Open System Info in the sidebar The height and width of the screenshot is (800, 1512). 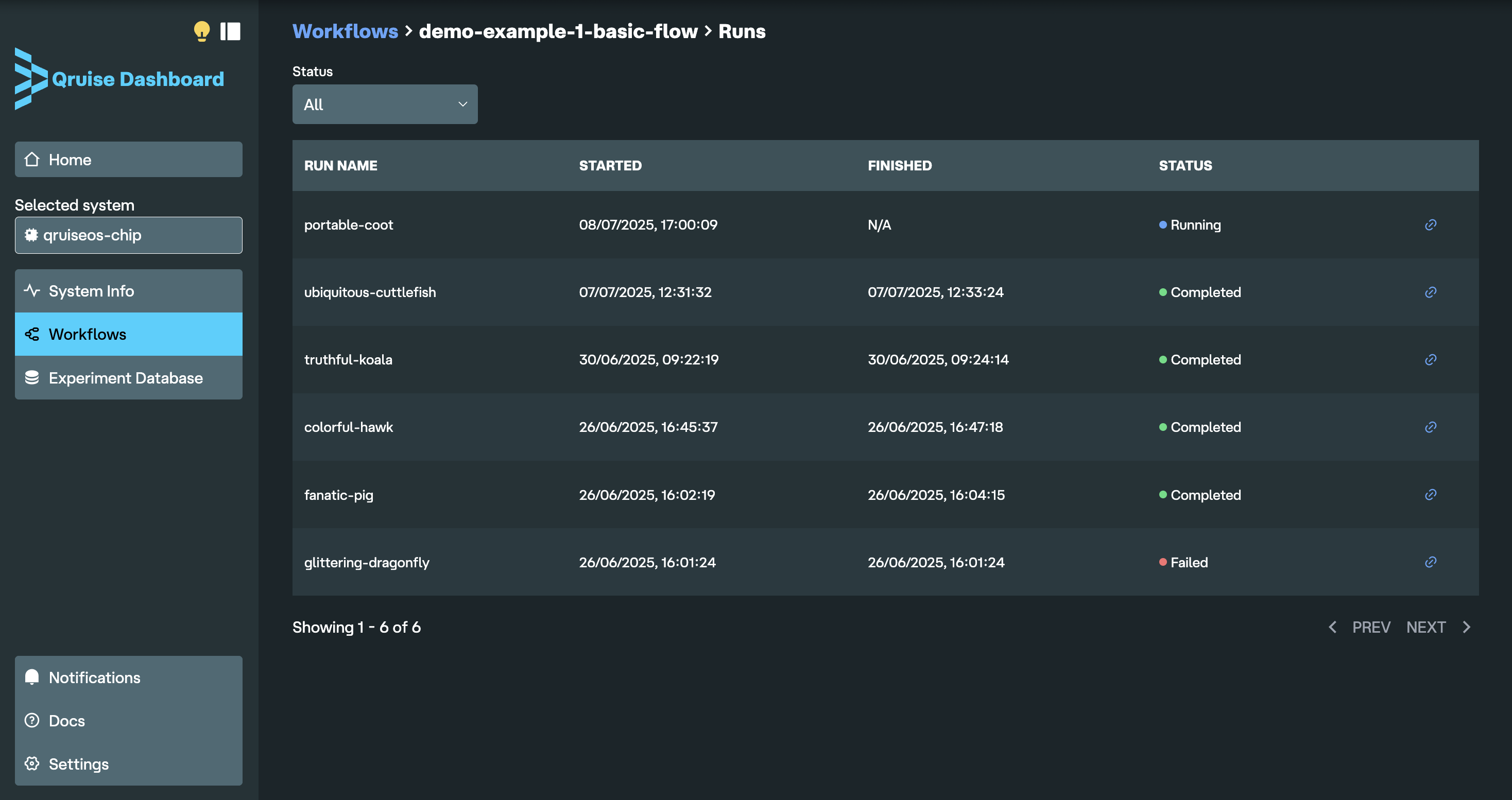coord(128,291)
